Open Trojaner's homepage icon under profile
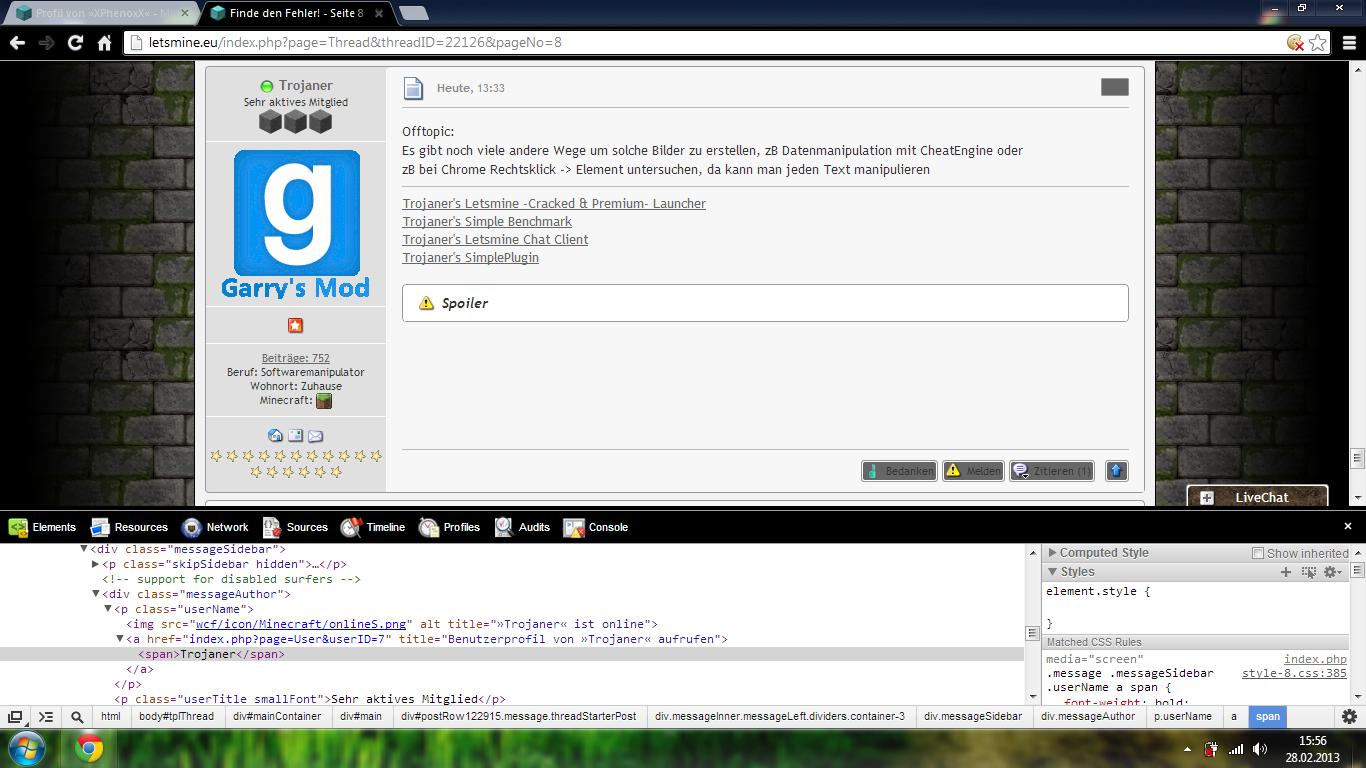The height and width of the screenshot is (768, 1366). [x=275, y=436]
